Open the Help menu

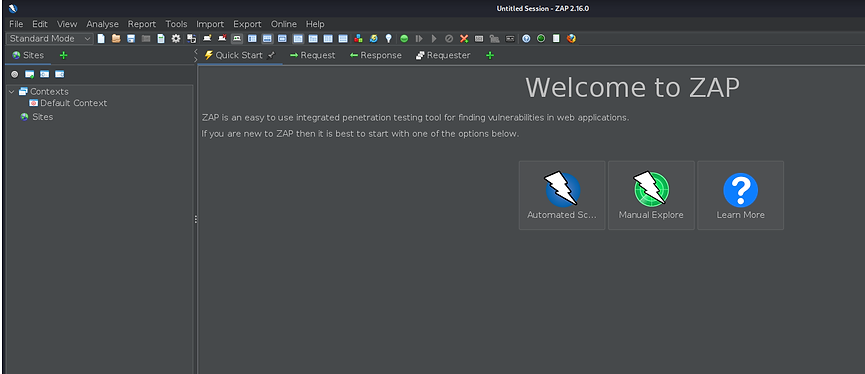pos(315,24)
